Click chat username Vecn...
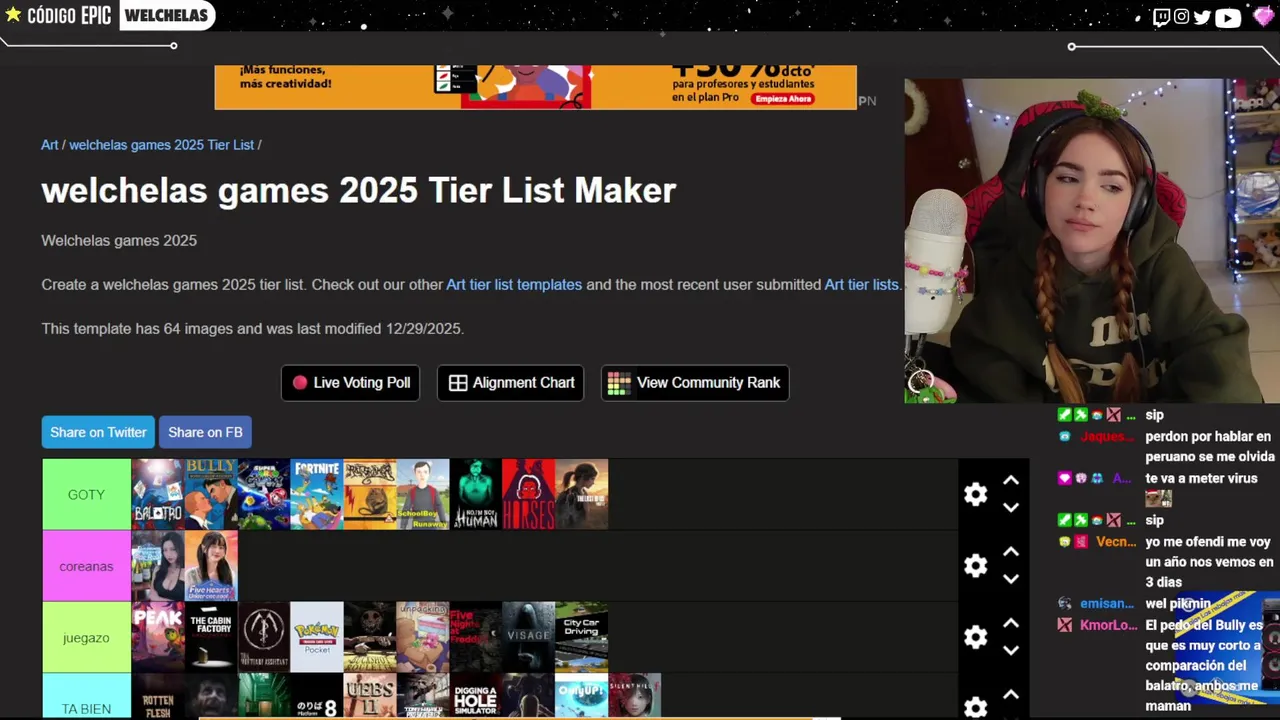Viewport: 1280px width, 720px height. coord(1116,542)
